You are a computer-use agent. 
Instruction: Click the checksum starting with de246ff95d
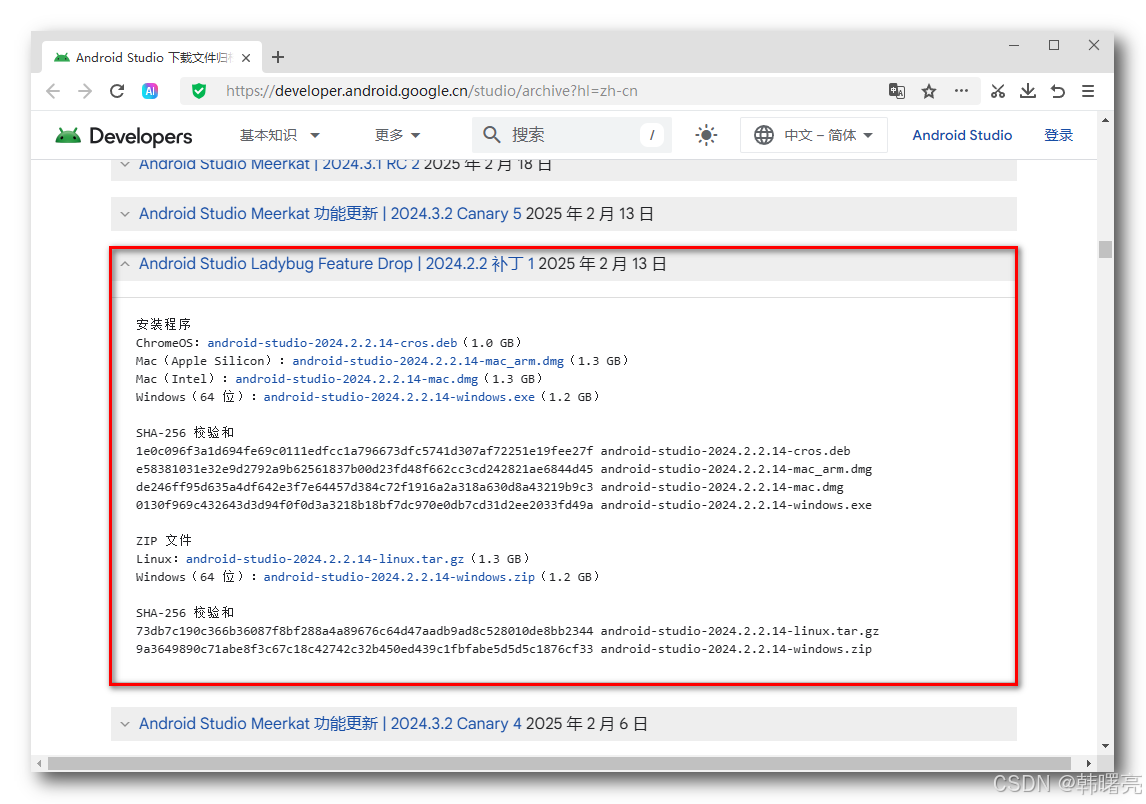click(x=364, y=487)
